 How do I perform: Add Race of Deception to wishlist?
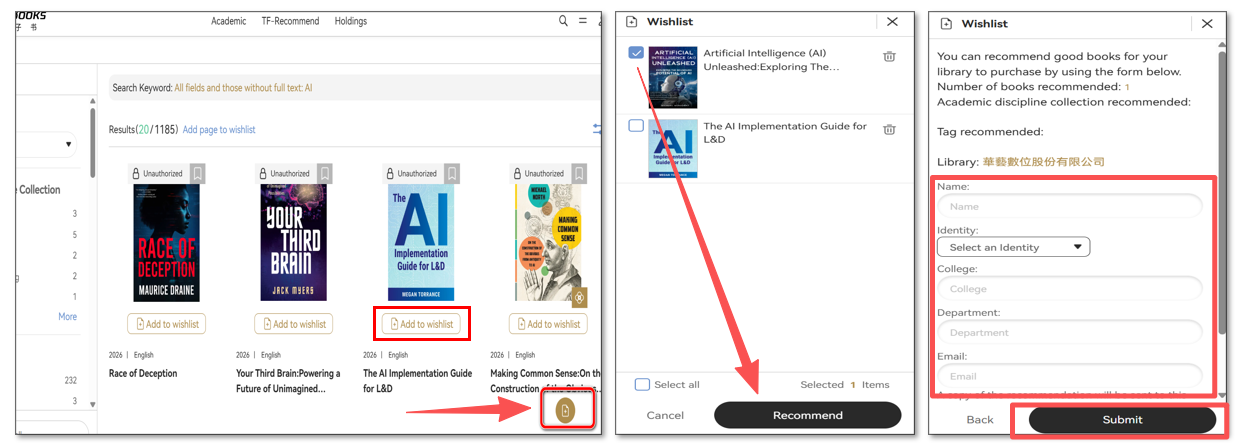pos(167,324)
